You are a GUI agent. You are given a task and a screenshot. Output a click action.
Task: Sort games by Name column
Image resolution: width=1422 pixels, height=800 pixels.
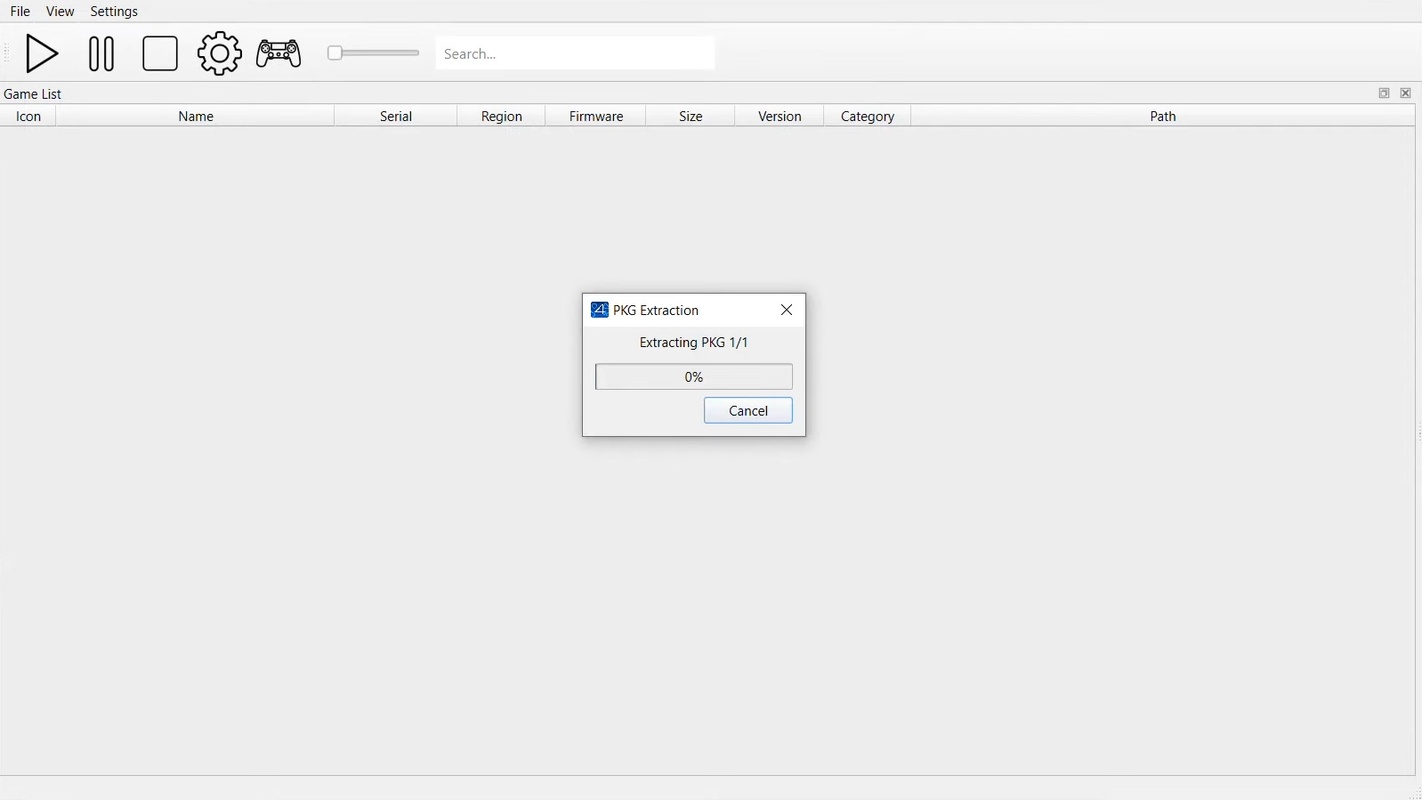pyautogui.click(x=195, y=116)
